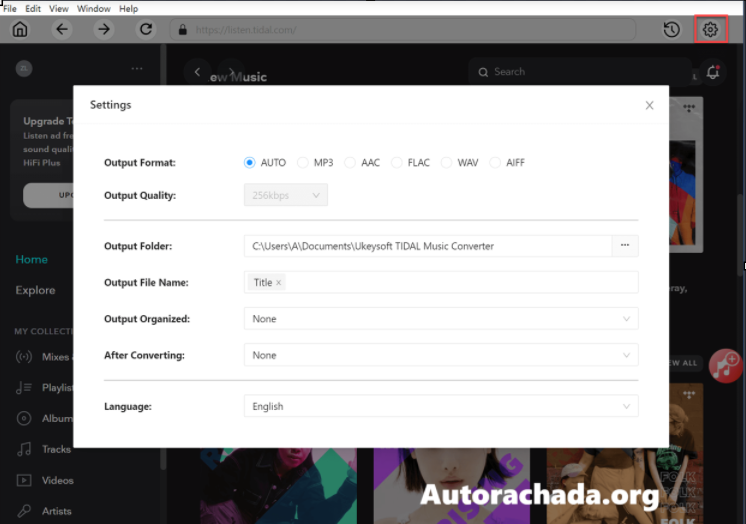Remove the Title tag from file name
The width and height of the screenshot is (746, 524).
pos(279,283)
